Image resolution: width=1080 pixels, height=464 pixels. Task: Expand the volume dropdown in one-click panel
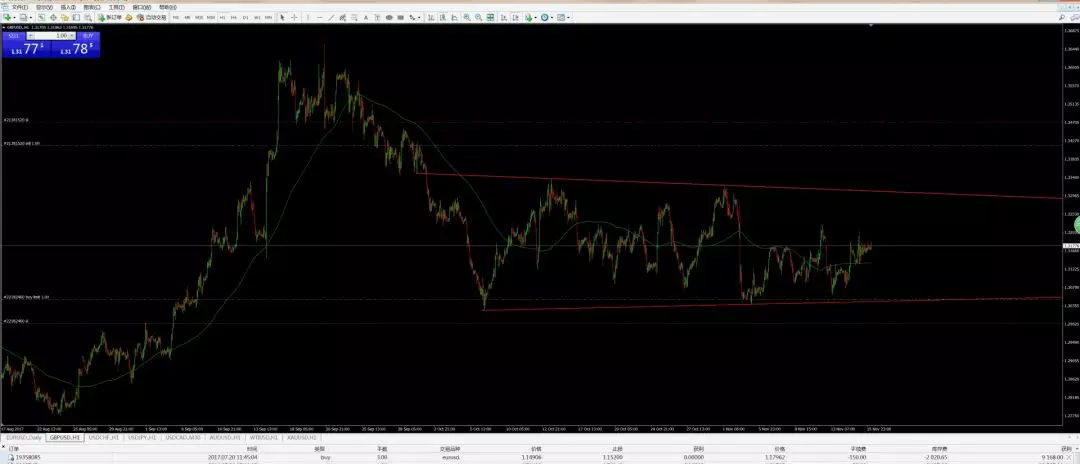tap(72, 35)
